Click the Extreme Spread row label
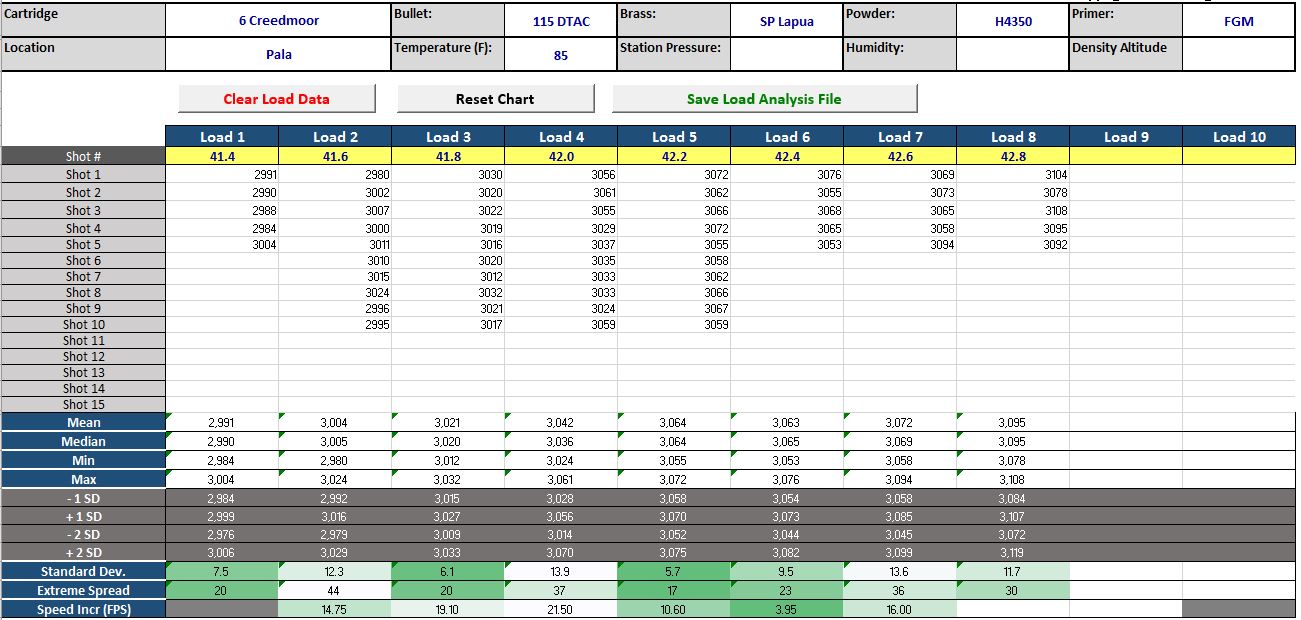 (83, 591)
